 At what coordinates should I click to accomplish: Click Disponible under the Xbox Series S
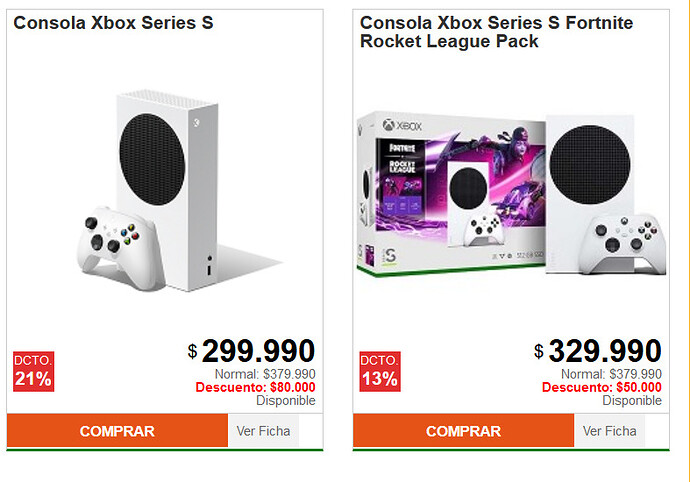point(285,400)
